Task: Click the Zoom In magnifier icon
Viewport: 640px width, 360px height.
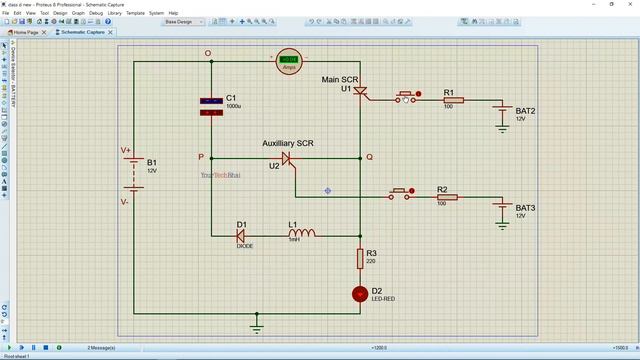Action: point(249,22)
